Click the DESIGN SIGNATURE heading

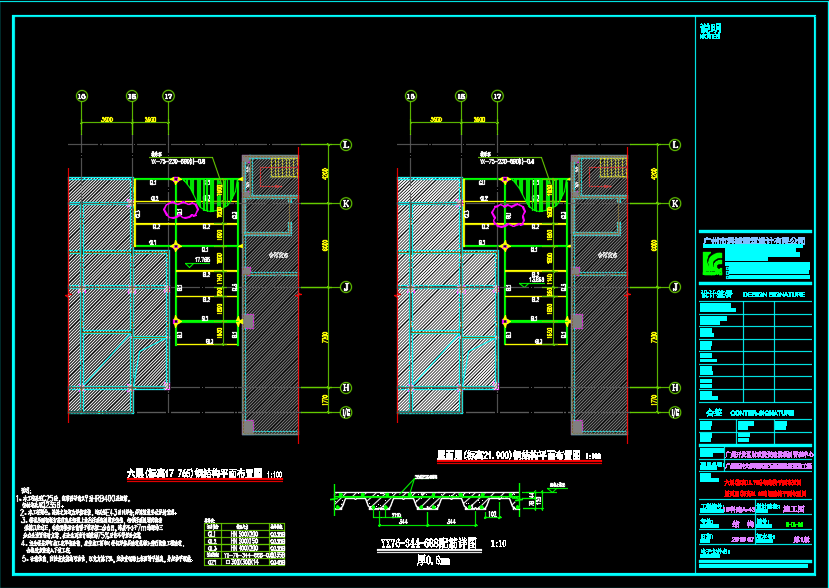click(774, 295)
